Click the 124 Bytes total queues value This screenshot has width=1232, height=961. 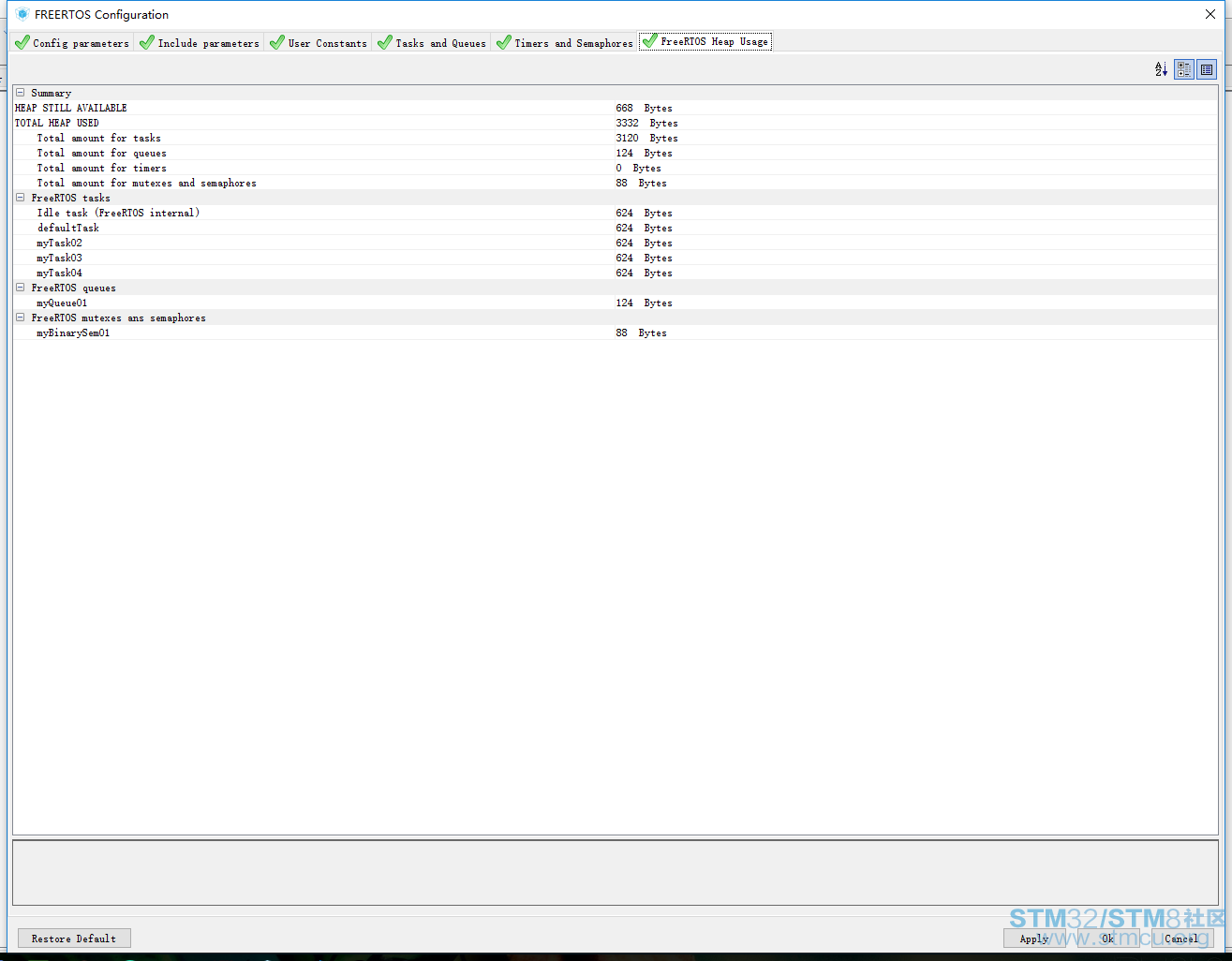point(644,153)
